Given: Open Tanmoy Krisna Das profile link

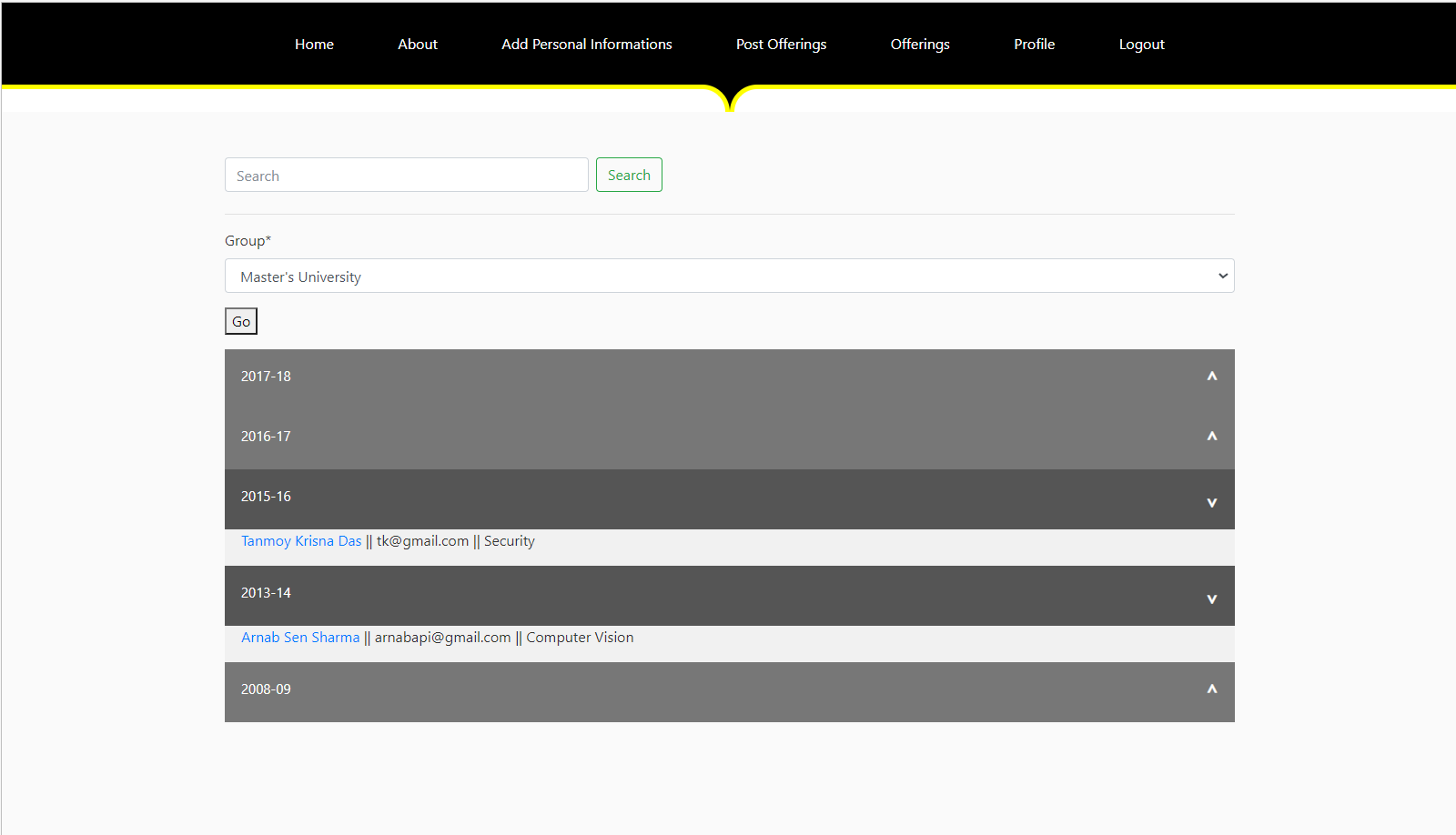Looking at the screenshot, I should (300, 540).
